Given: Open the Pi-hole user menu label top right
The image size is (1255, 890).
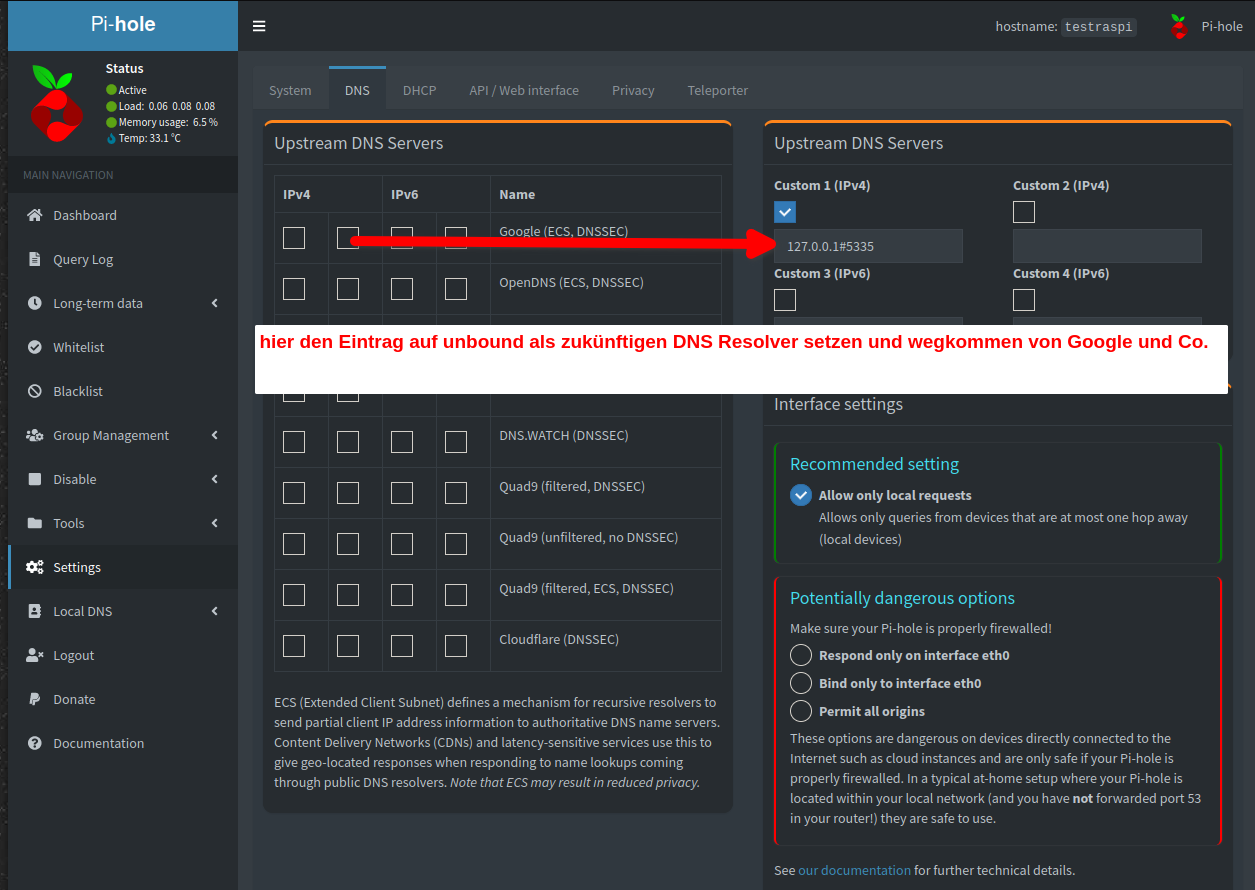Looking at the screenshot, I should (x=1222, y=27).
